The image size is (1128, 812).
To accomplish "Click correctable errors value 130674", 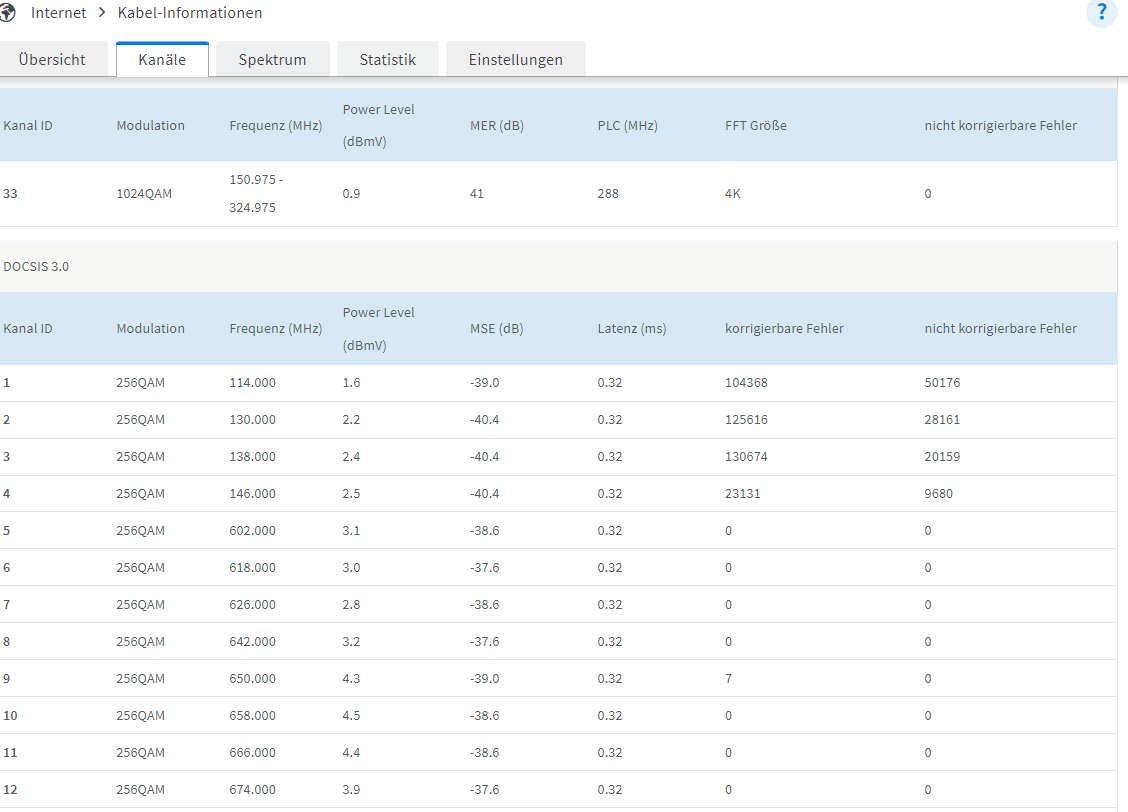I will coord(746,457).
